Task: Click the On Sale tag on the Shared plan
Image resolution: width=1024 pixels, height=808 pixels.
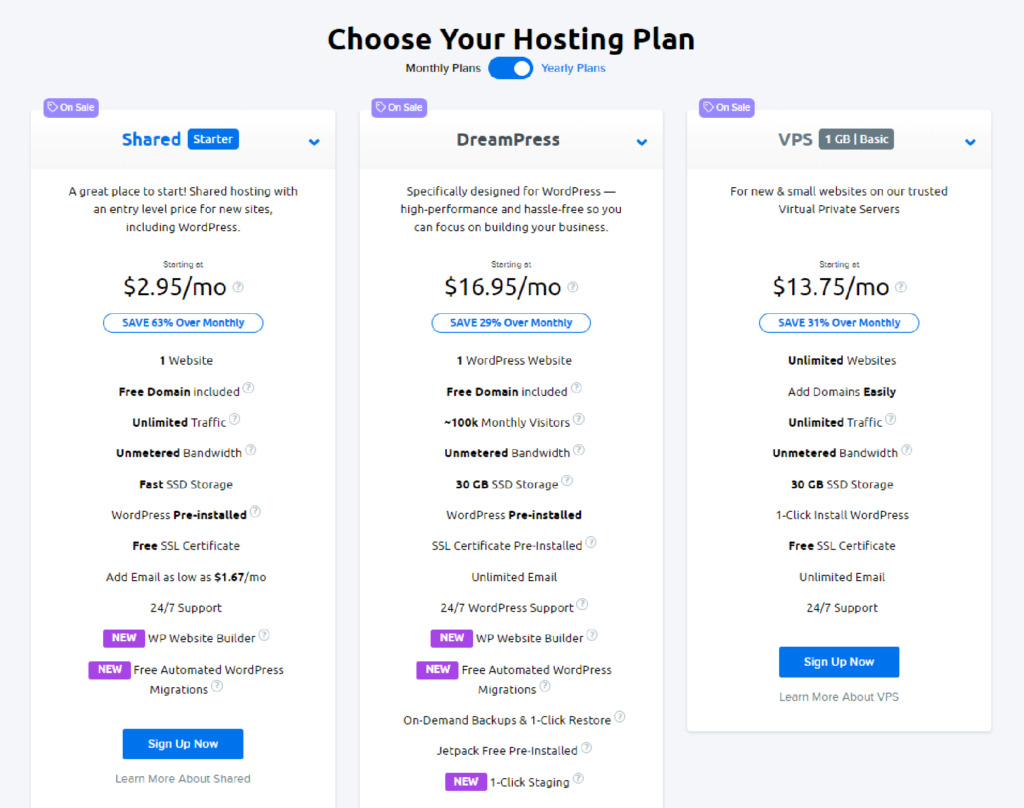Action: pyautogui.click(x=70, y=107)
